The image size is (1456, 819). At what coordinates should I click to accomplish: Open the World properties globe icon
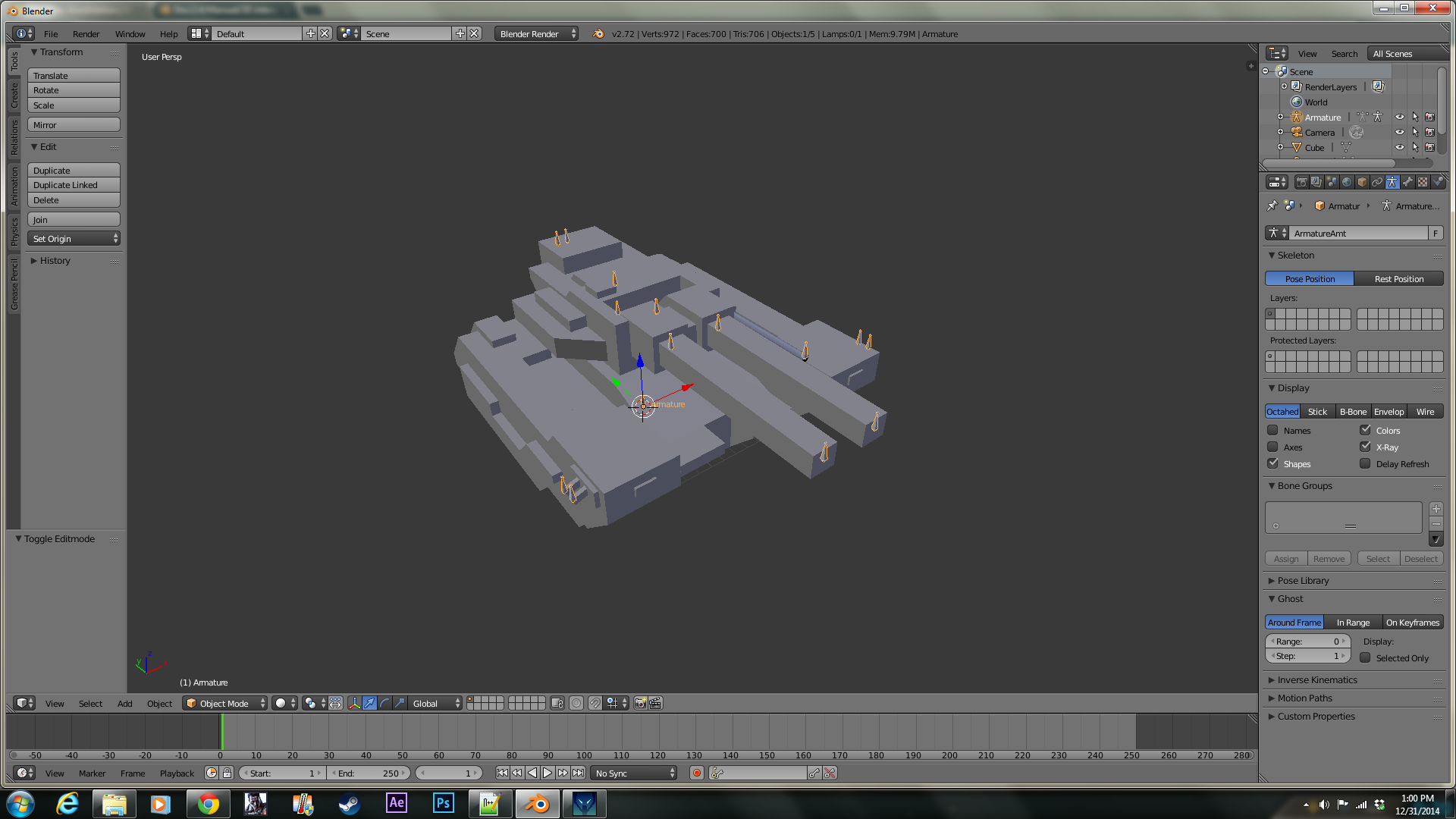click(1347, 182)
